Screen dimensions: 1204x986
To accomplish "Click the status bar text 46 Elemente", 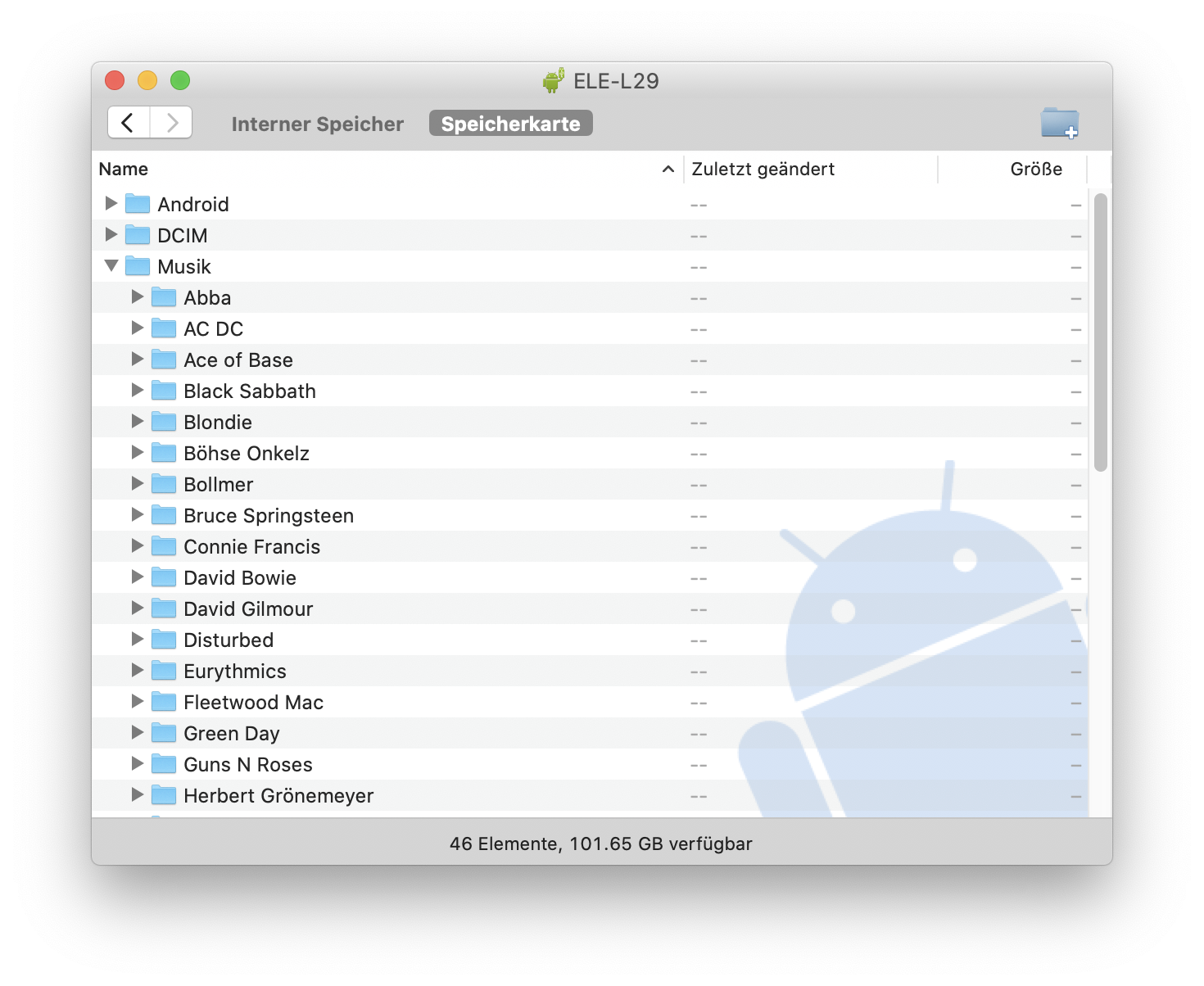I will coord(601,844).
